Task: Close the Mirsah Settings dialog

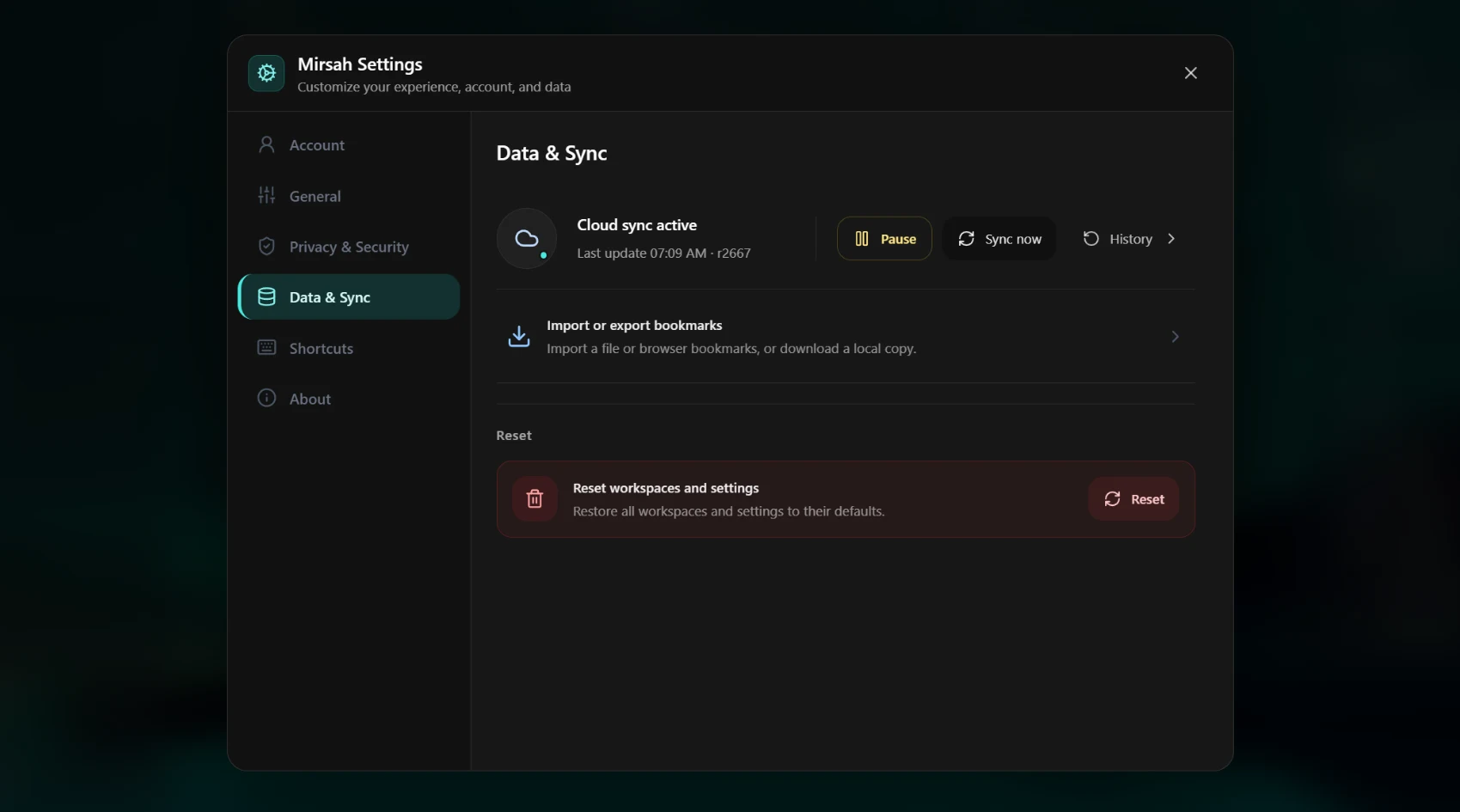Action: click(1191, 73)
